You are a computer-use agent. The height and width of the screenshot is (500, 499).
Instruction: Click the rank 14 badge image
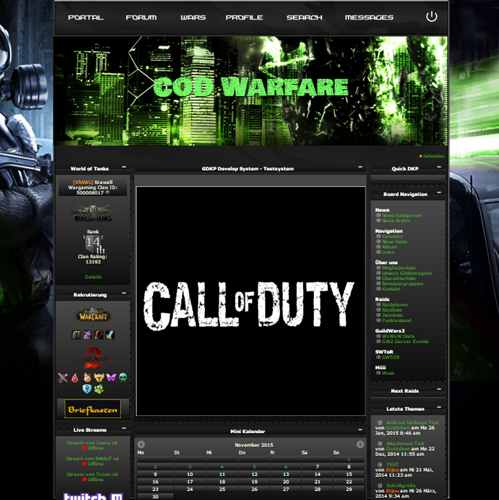pyautogui.click(x=93, y=244)
